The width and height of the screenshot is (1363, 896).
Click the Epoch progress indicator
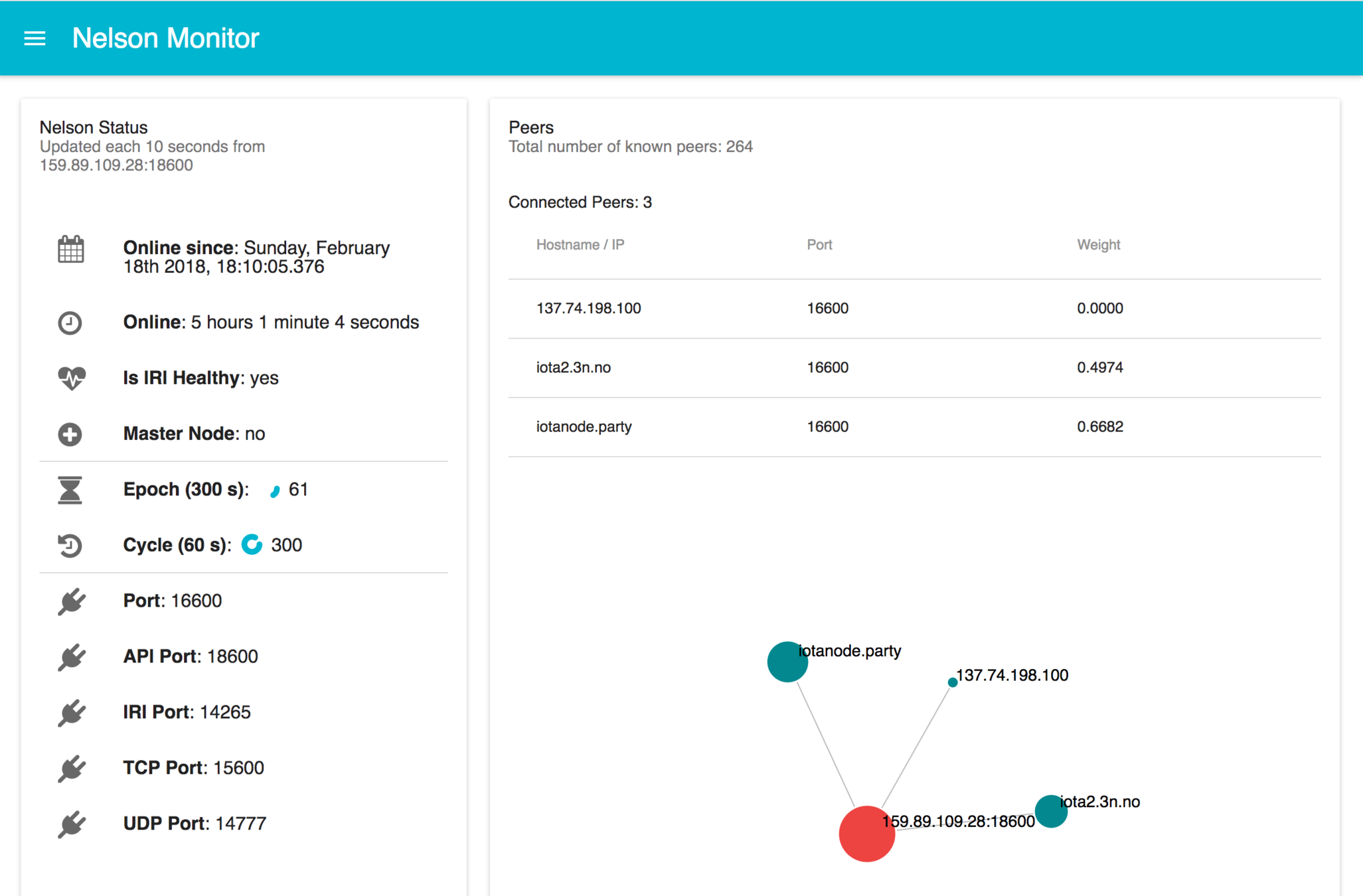click(274, 490)
